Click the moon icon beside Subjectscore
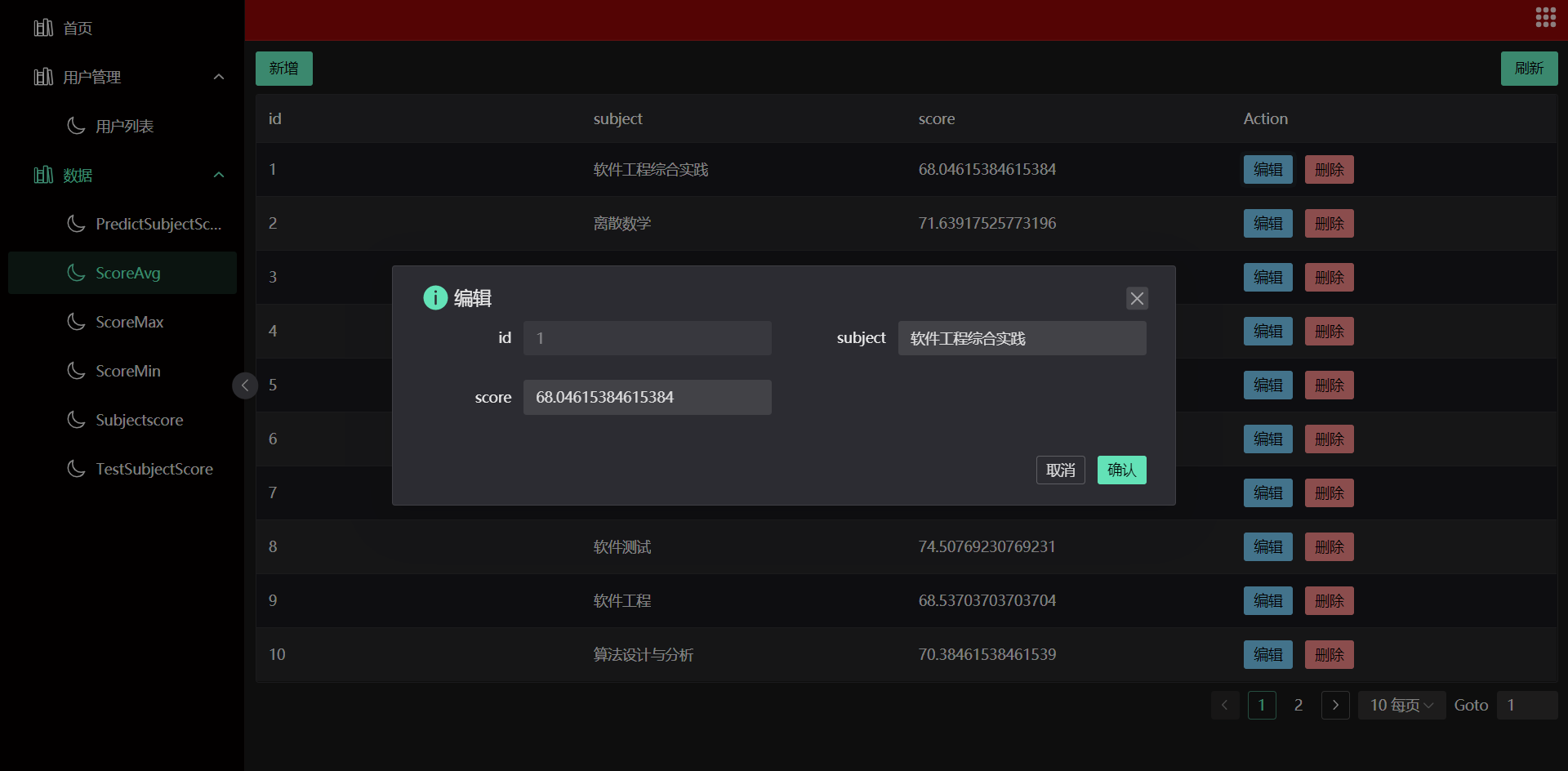The width and height of the screenshot is (1568, 771). point(76,420)
